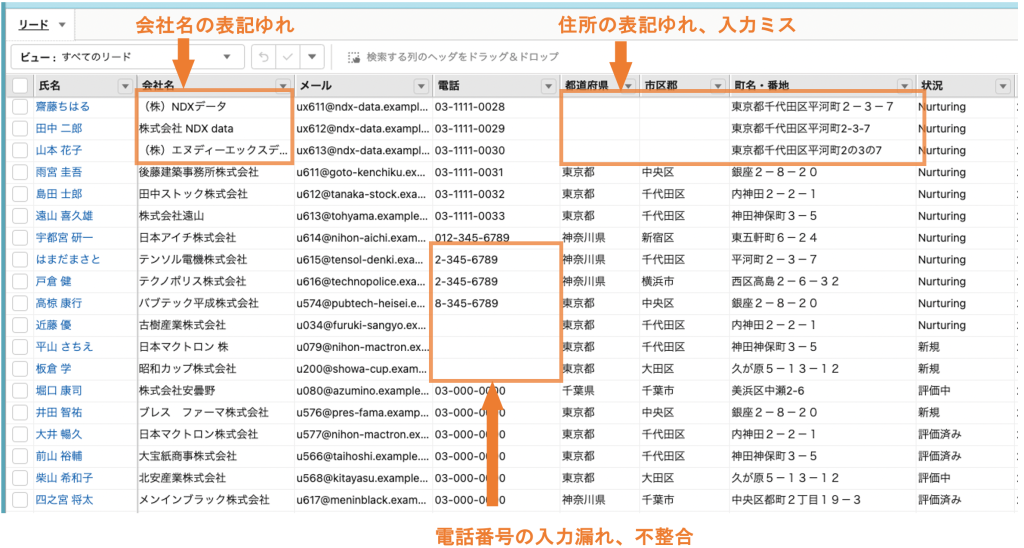Click the undo arrow icon in the toolbar
1024x548 pixels.
coord(262,57)
